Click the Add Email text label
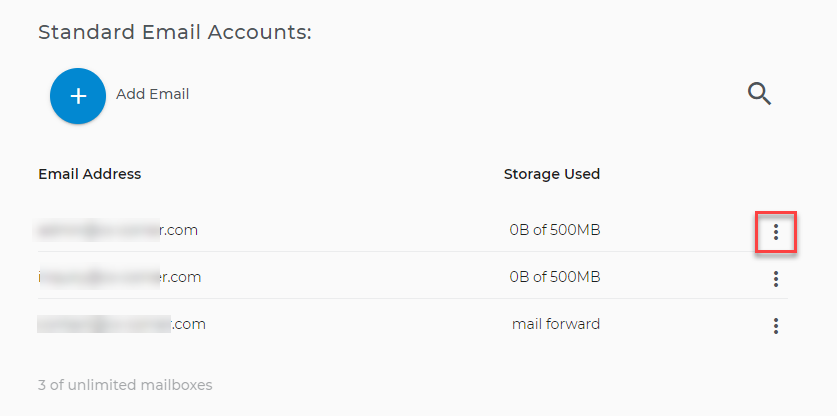Image resolution: width=837 pixels, height=416 pixels. tap(153, 95)
